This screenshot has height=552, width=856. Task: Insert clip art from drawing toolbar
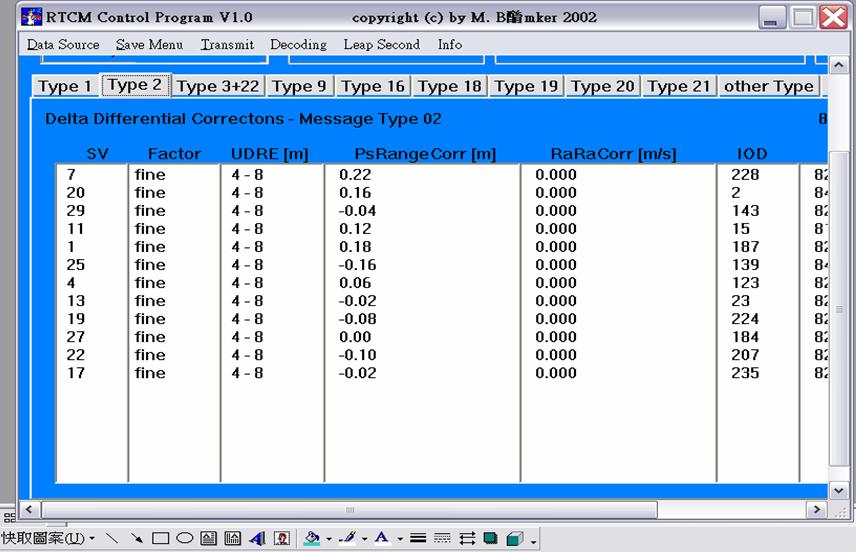point(282,539)
